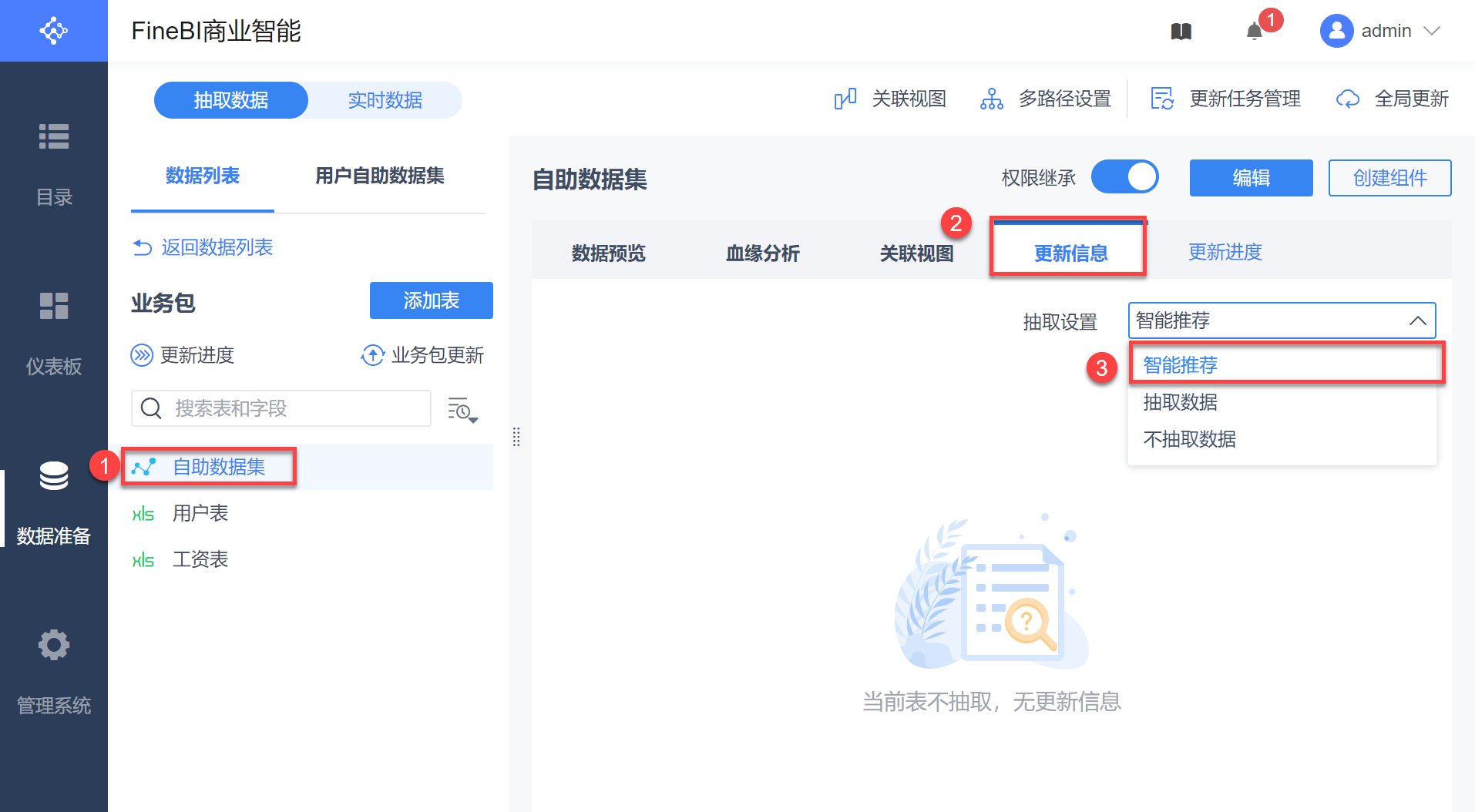Open the 管理系统 gear icon
This screenshot has width=1475, height=812.
coord(54,645)
